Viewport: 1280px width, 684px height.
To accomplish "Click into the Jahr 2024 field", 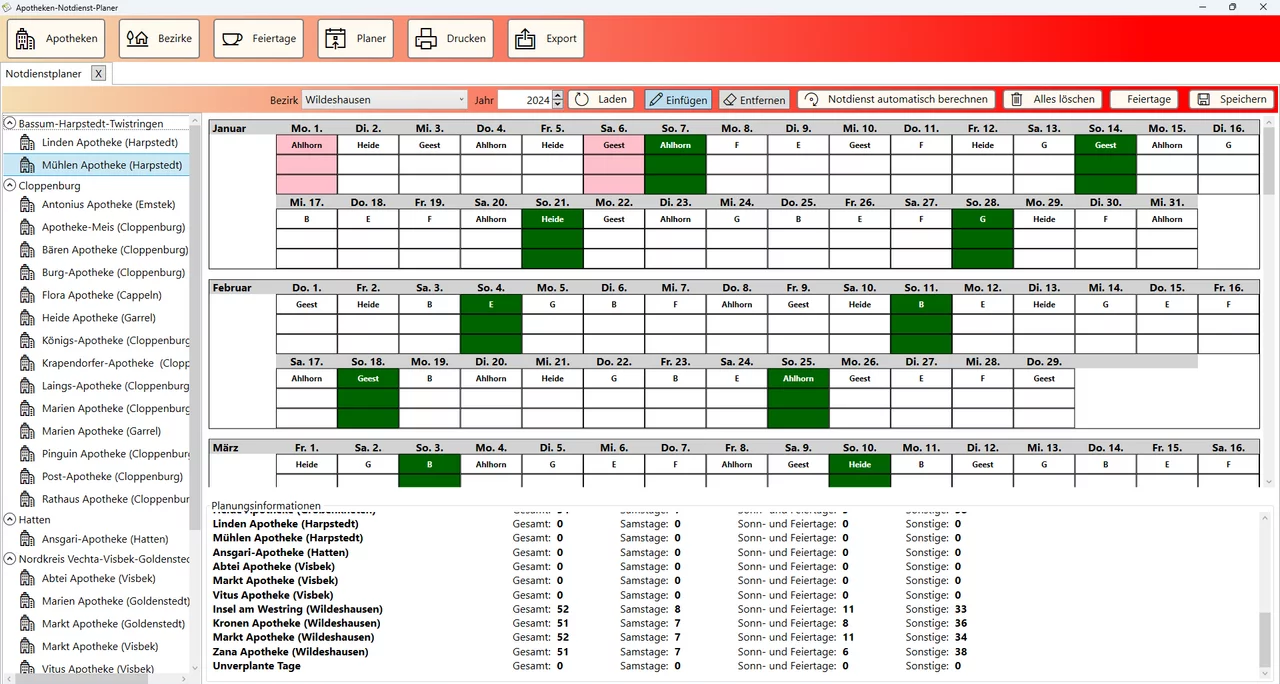I will pos(525,100).
